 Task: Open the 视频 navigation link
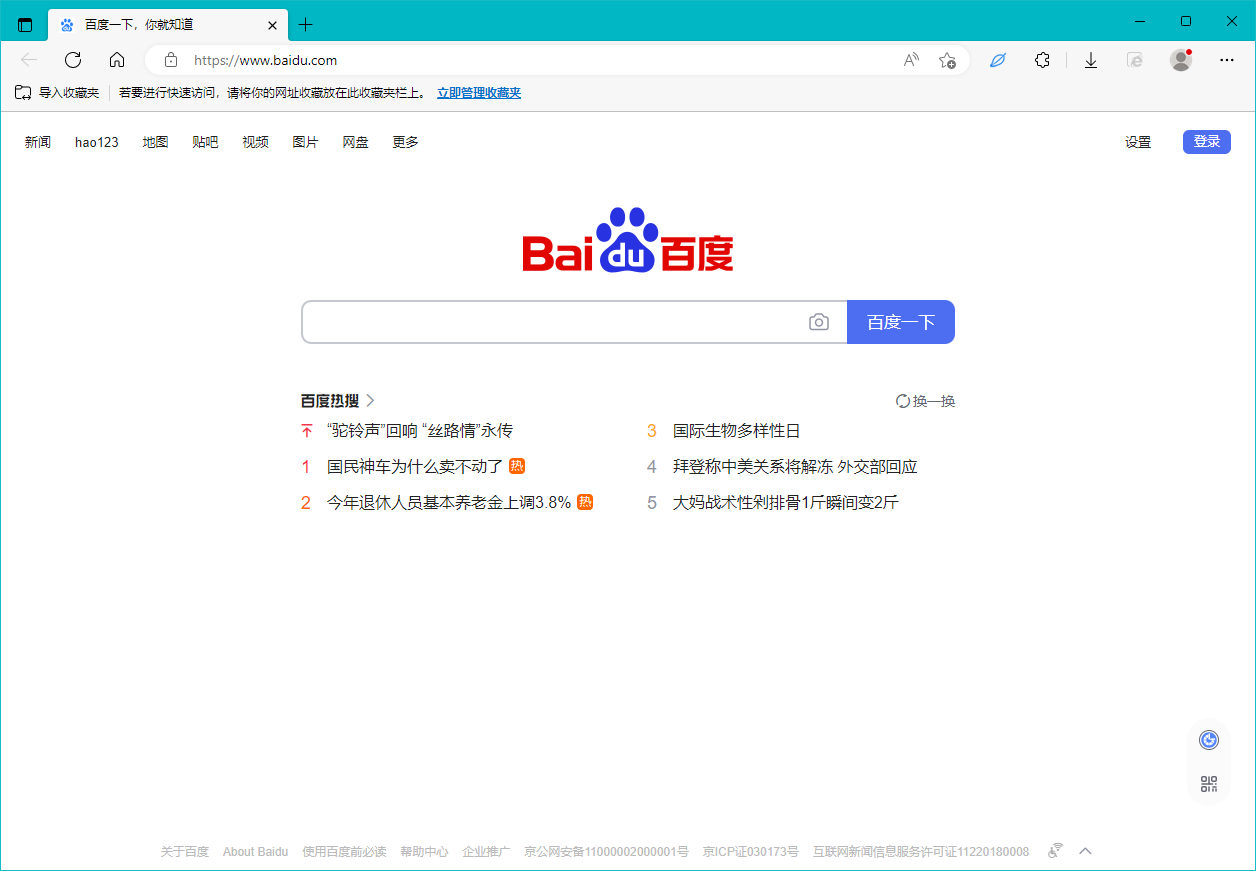click(x=255, y=142)
